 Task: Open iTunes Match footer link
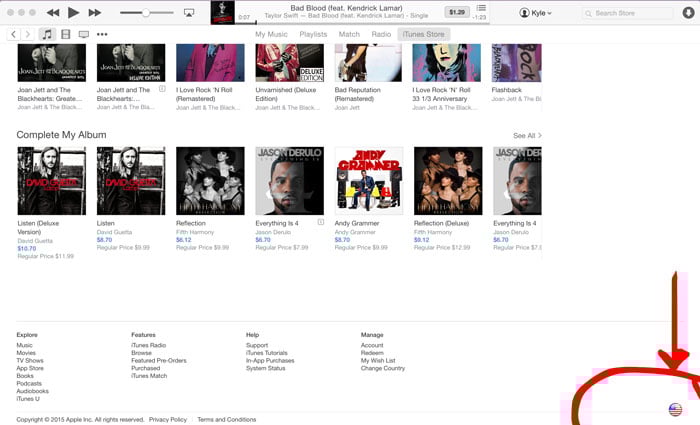click(149, 376)
